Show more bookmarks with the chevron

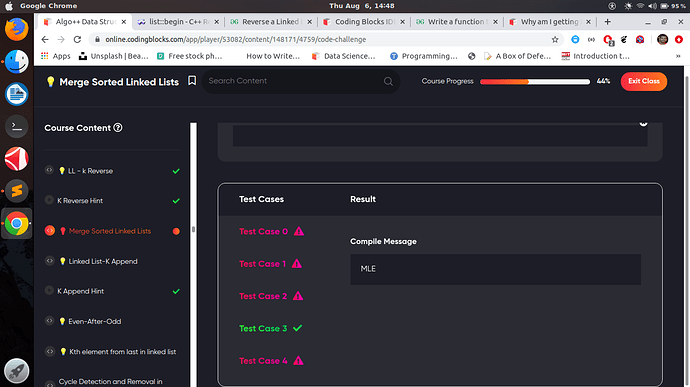(678, 56)
